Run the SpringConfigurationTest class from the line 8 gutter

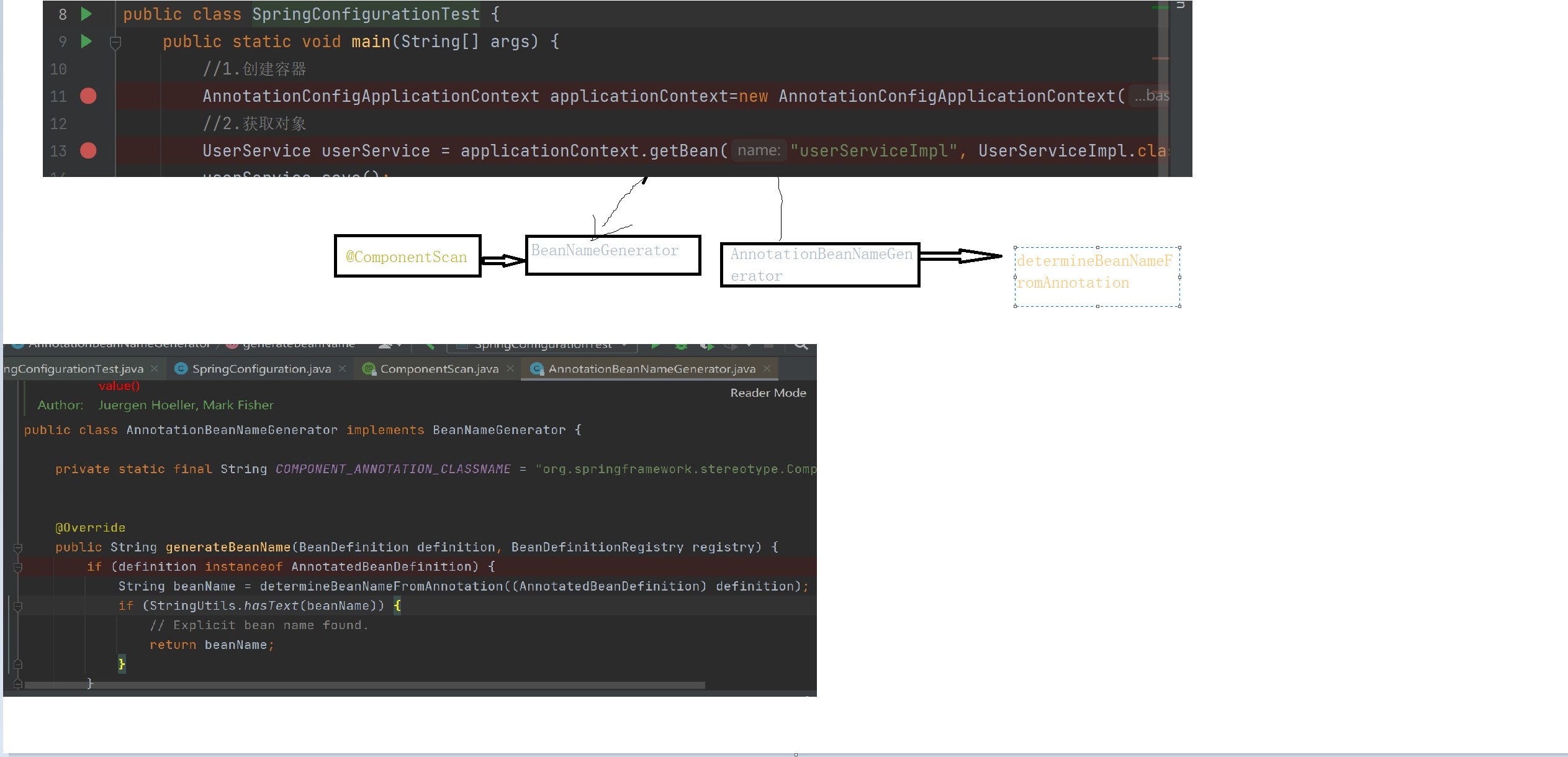click(x=86, y=14)
